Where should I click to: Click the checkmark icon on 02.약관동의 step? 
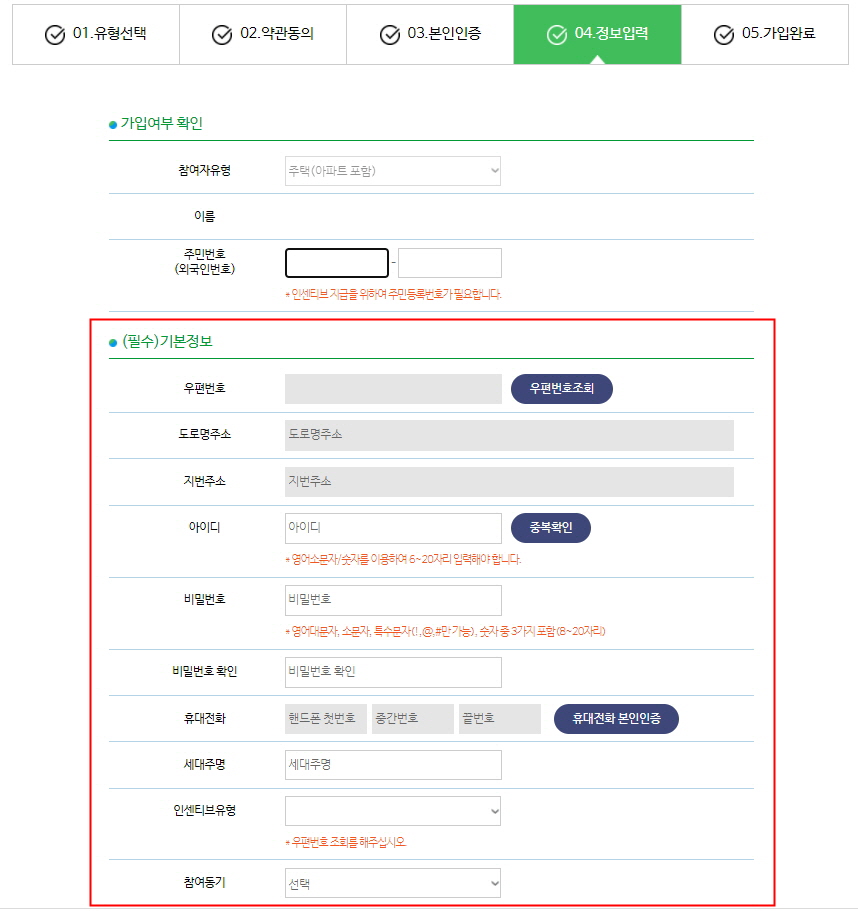pyautogui.click(x=219, y=34)
